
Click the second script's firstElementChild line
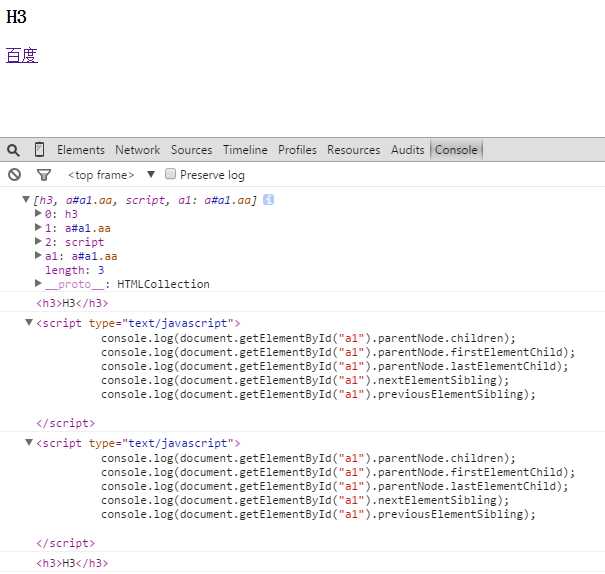(338, 472)
